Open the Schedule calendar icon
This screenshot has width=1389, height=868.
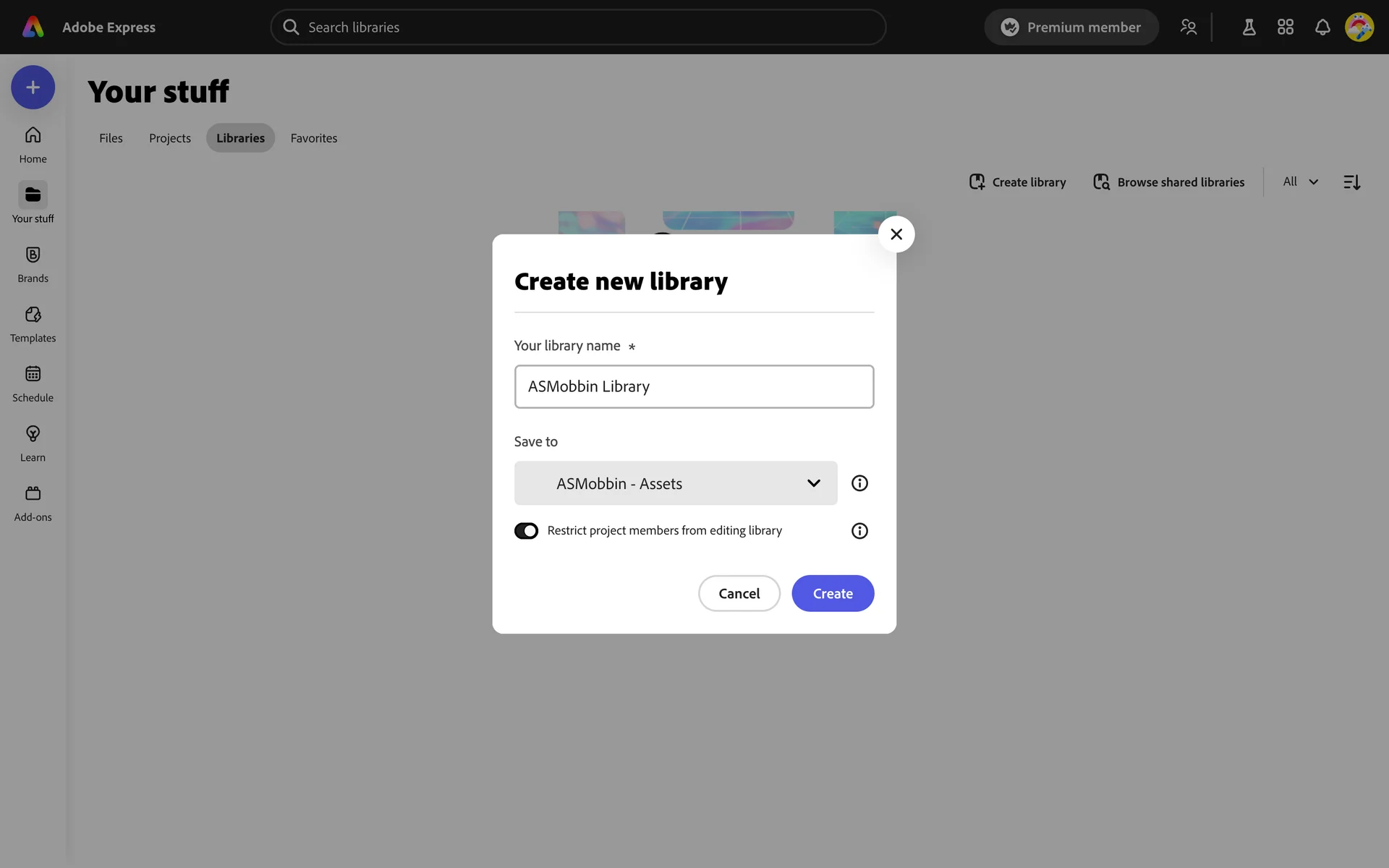(x=33, y=374)
